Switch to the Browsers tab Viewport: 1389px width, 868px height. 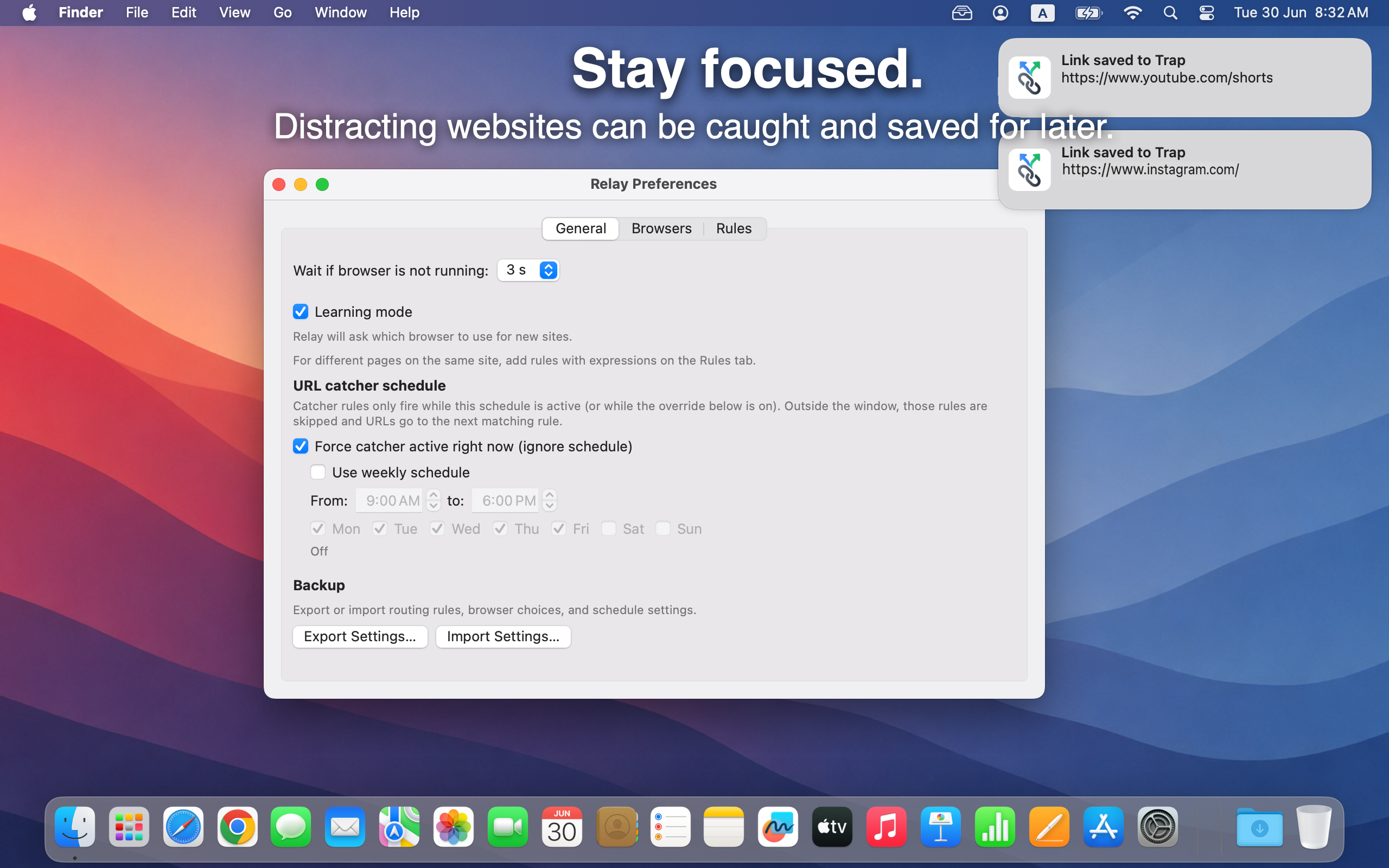(x=661, y=228)
